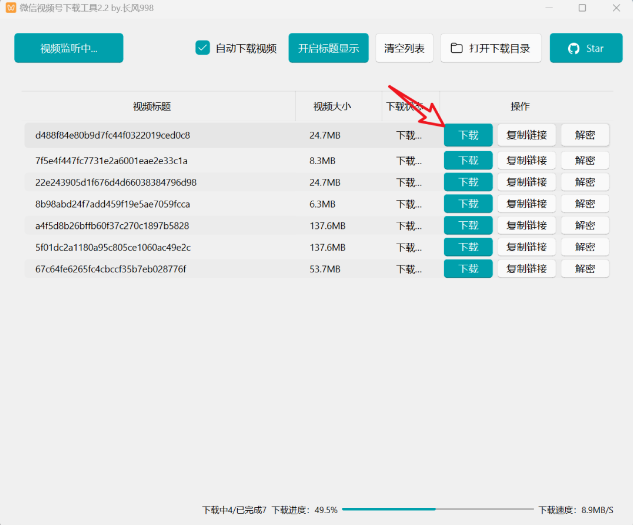The width and height of the screenshot is (633, 525).
Task: Decrypt the 5f01dc2a1180 video
Action: pyautogui.click(x=584, y=247)
